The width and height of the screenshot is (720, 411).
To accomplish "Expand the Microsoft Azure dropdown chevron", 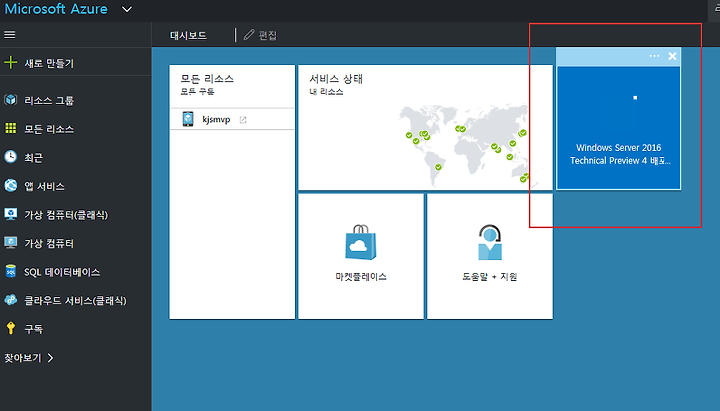I will pyautogui.click(x=127, y=9).
